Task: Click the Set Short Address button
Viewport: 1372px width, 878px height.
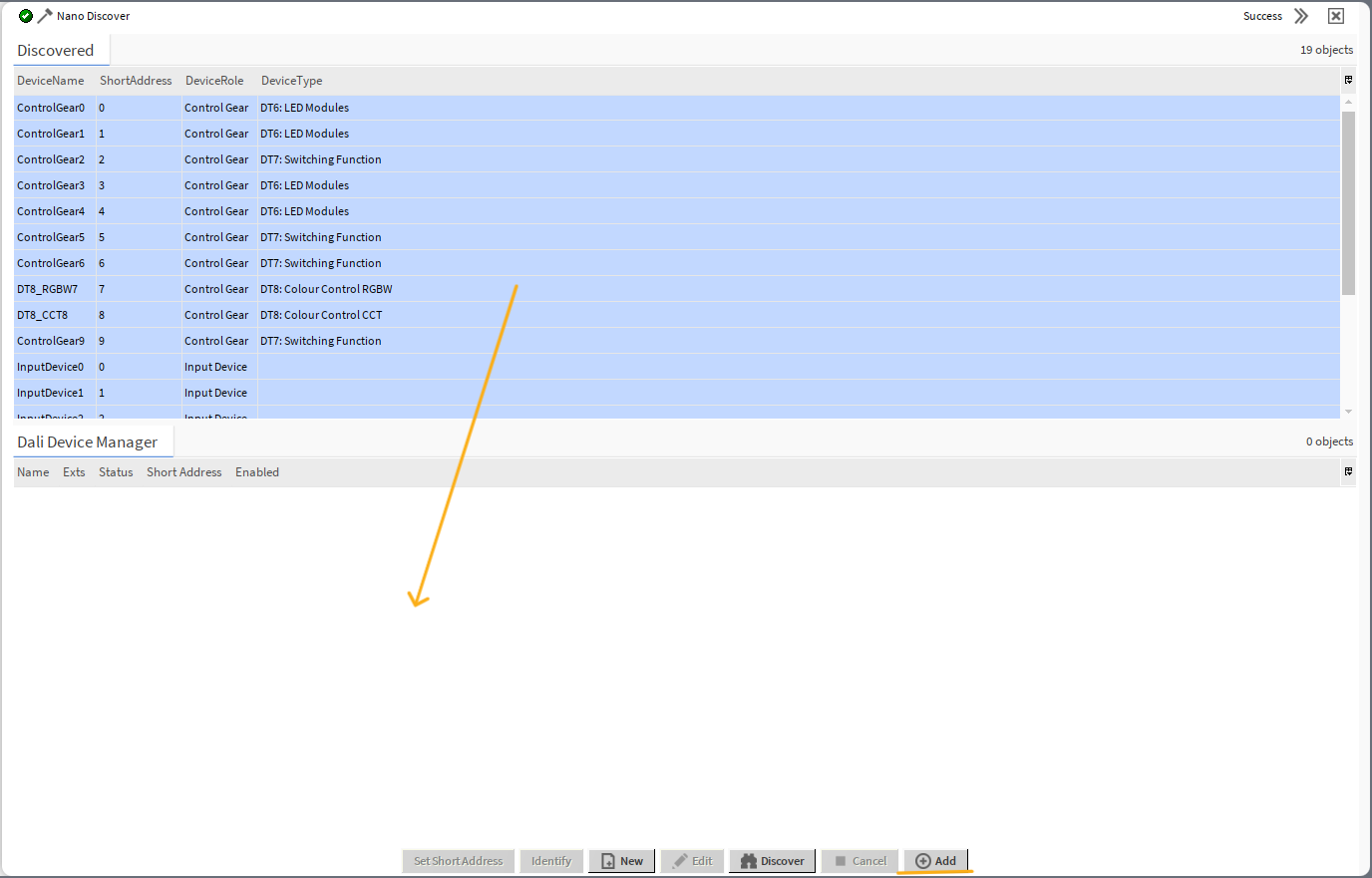Action: tap(459, 861)
